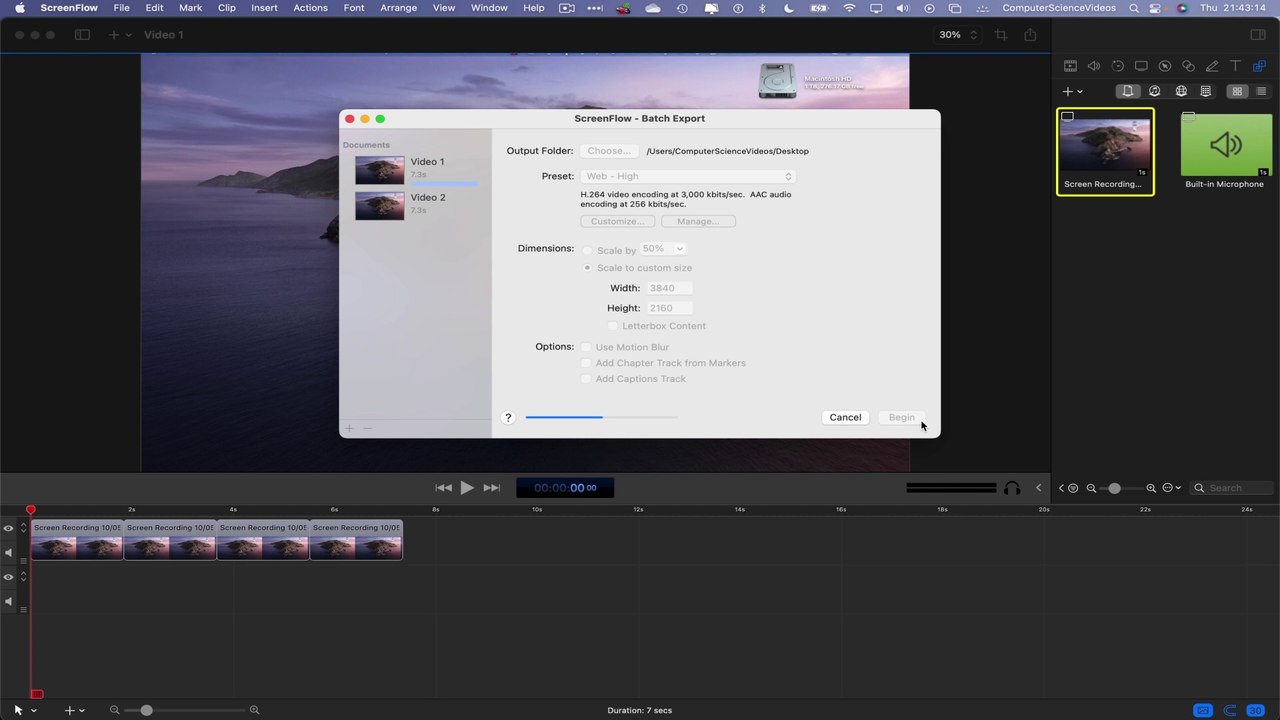The width and height of the screenshot is (1280, 720).
Task: Open the 30% canvas zoom dropdown
Action: [x=956, y=35]
